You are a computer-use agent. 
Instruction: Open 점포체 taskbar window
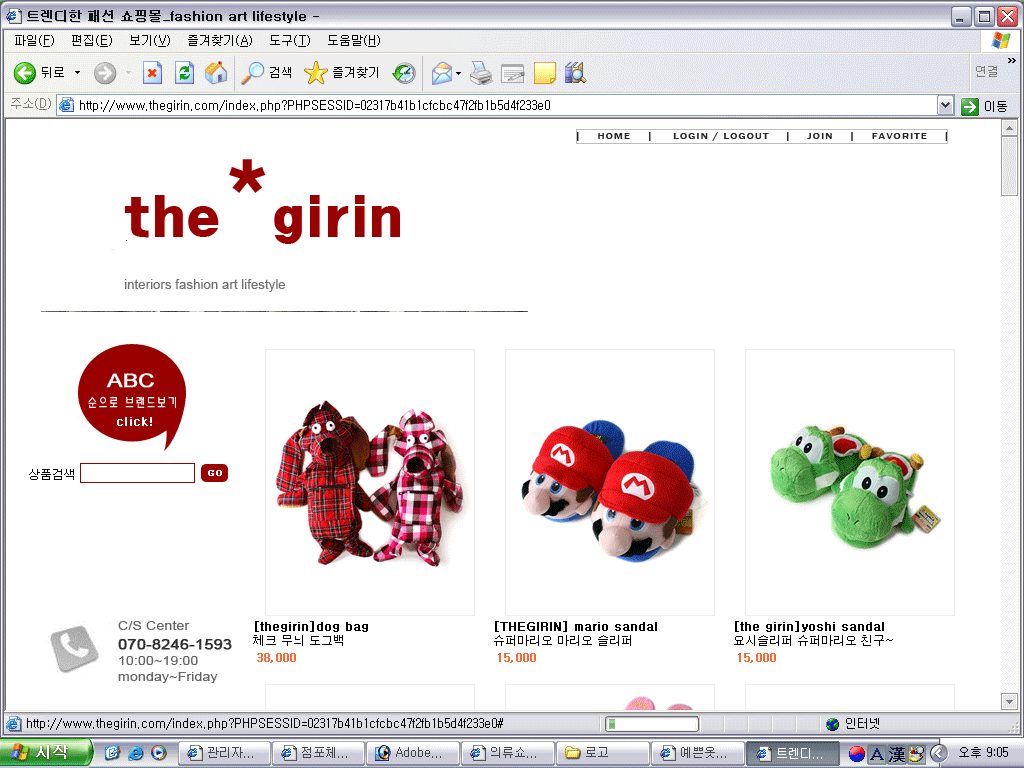coord(318,753)
